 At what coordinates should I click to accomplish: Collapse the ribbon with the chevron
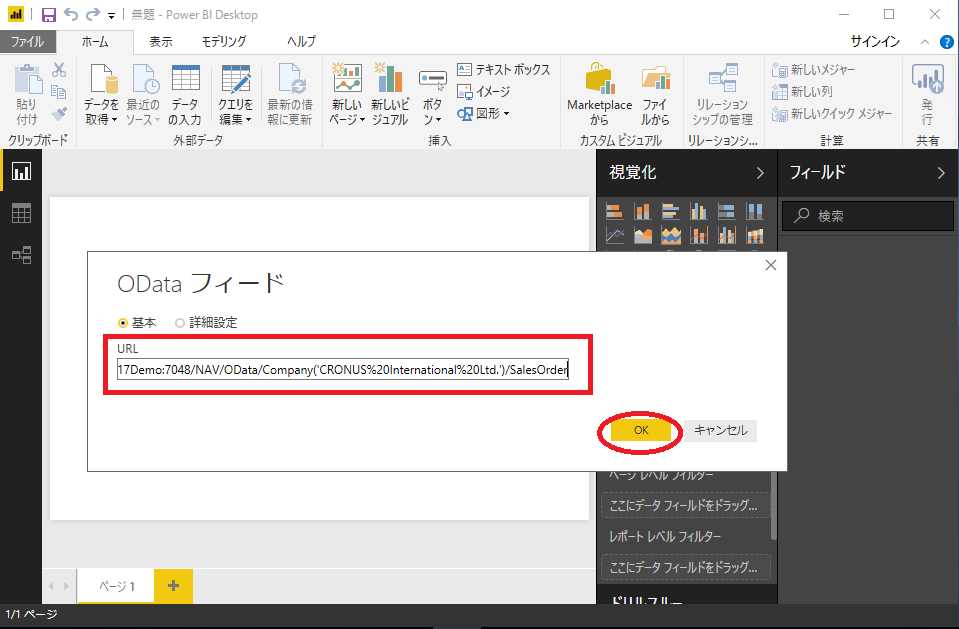click(925, 42)
